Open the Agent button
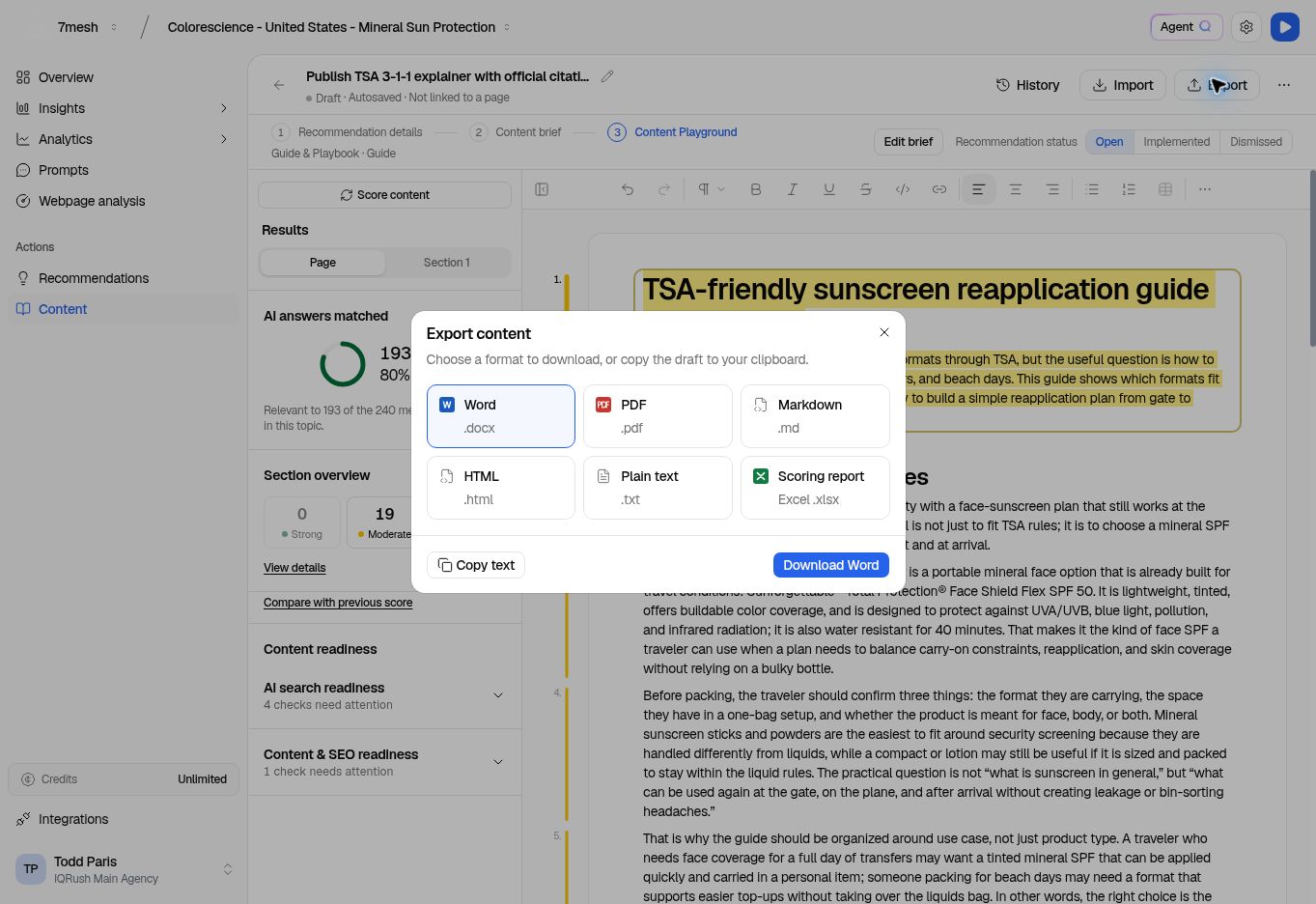Viewport: 1316px width, 904px height. pos(1187,27)
